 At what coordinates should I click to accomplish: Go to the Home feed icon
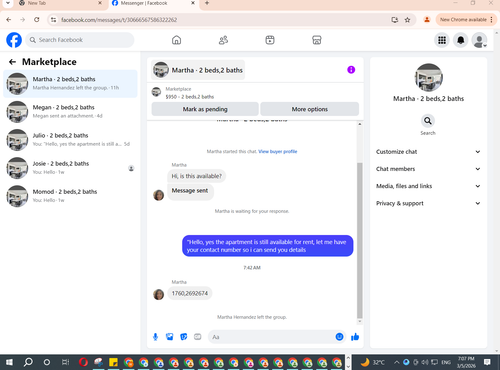[176, 40]
